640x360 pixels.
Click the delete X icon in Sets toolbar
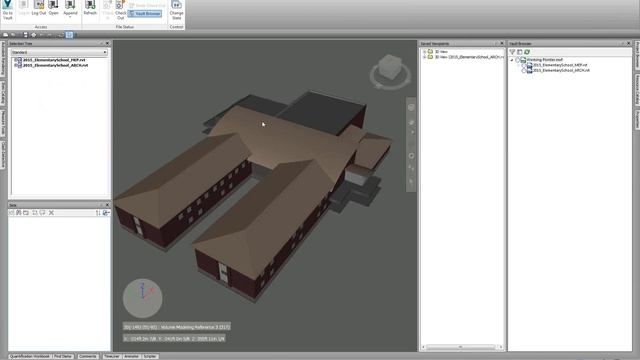pyautogui.click(x=51, y=213)
